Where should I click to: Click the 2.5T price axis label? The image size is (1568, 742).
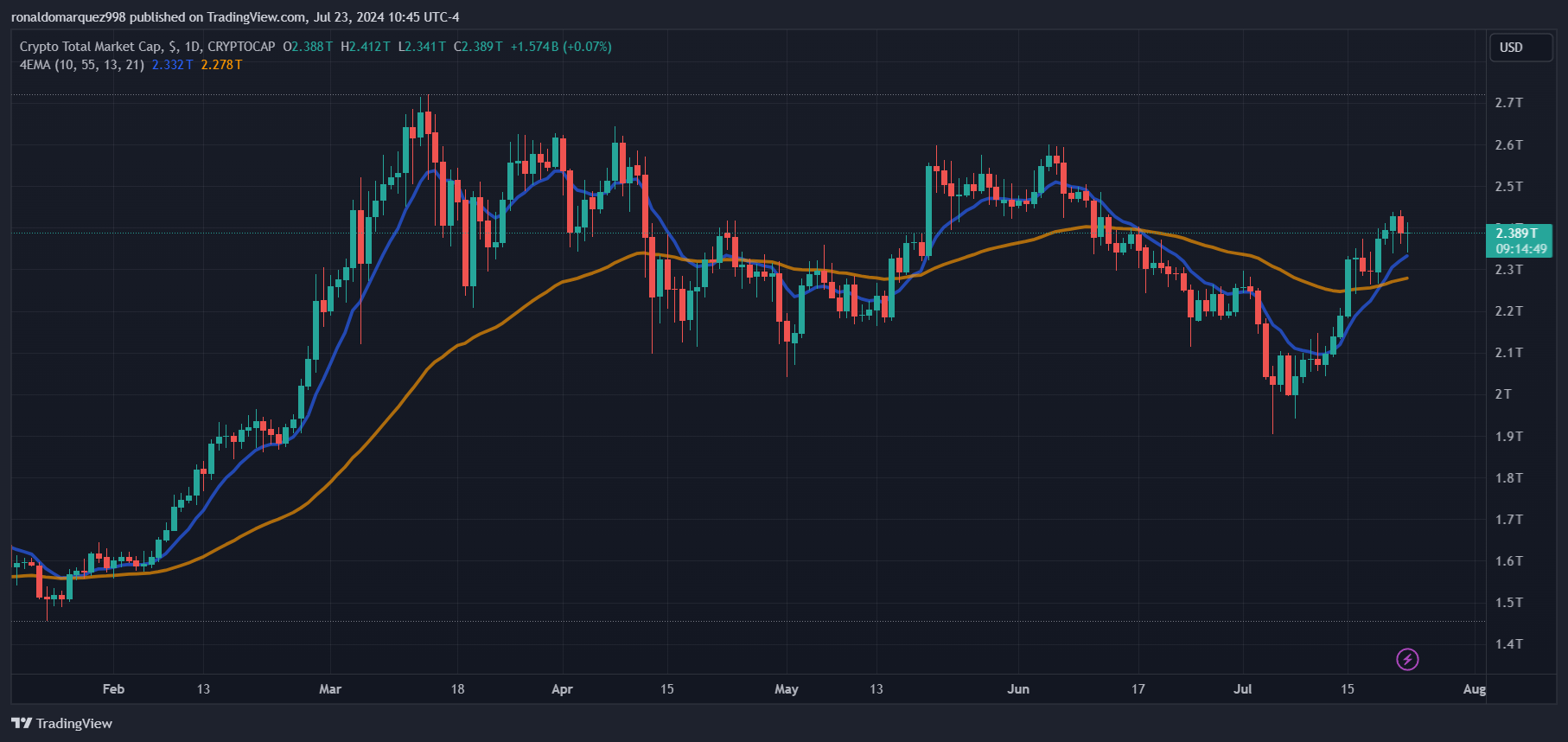point(1509,186)
